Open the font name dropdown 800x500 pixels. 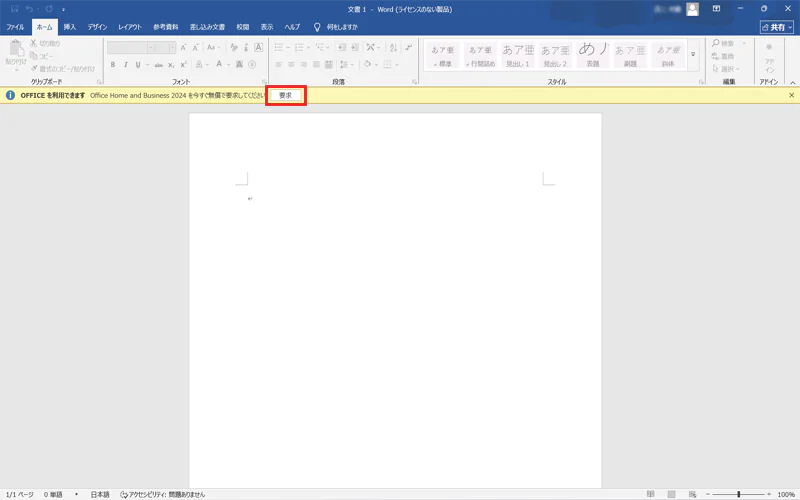click(x=151, y=47)
